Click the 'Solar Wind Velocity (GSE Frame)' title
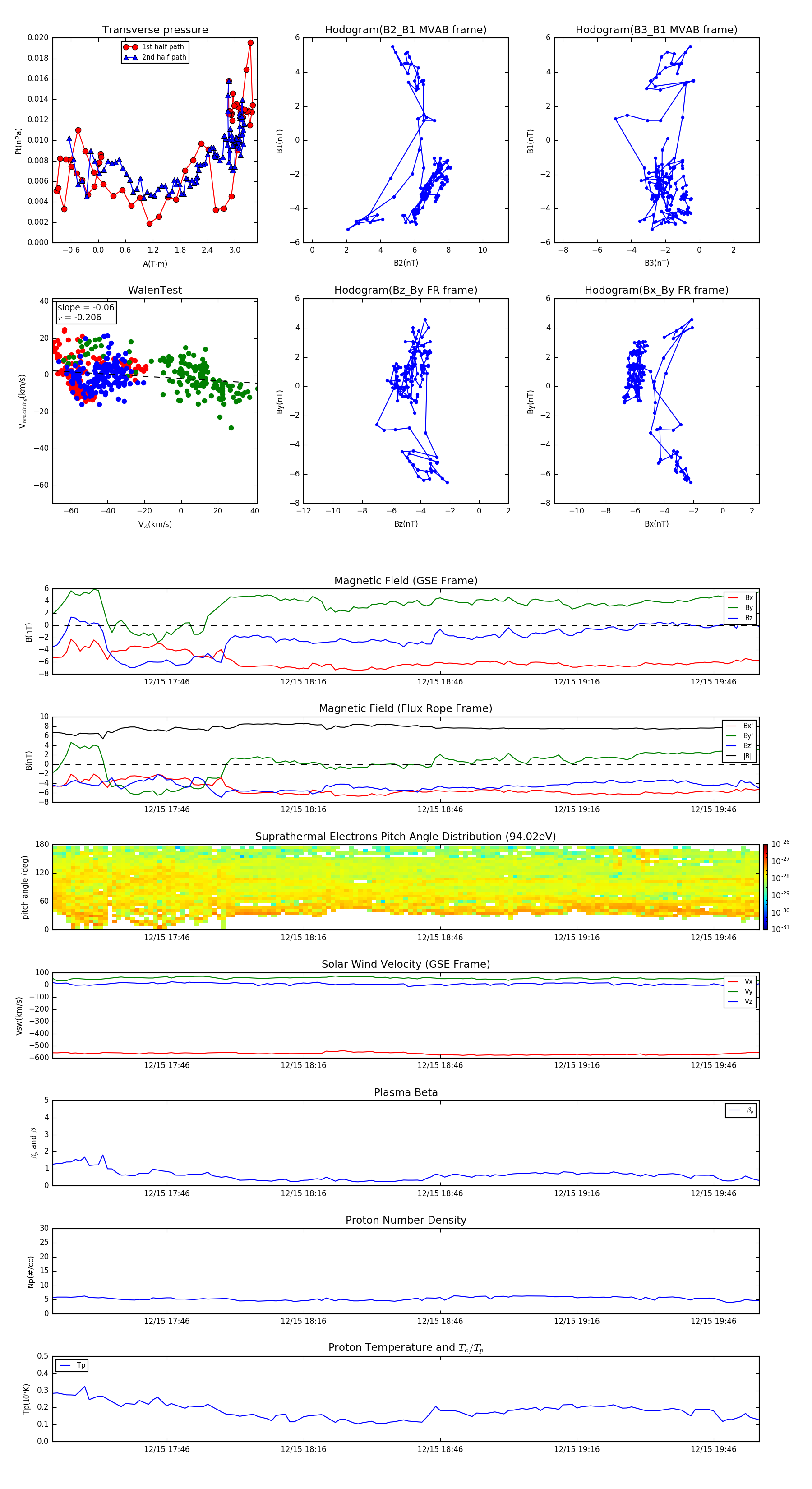 (406, 964)
